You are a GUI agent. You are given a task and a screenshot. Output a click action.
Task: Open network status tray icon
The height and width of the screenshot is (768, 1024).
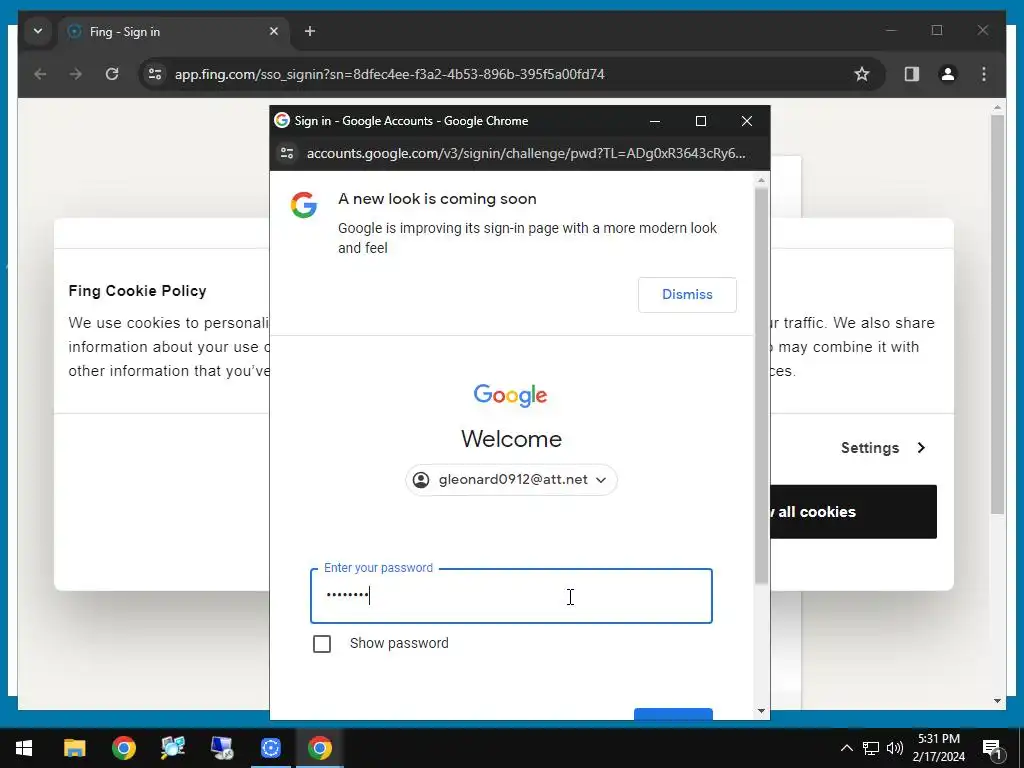click(x=871, y=748)
